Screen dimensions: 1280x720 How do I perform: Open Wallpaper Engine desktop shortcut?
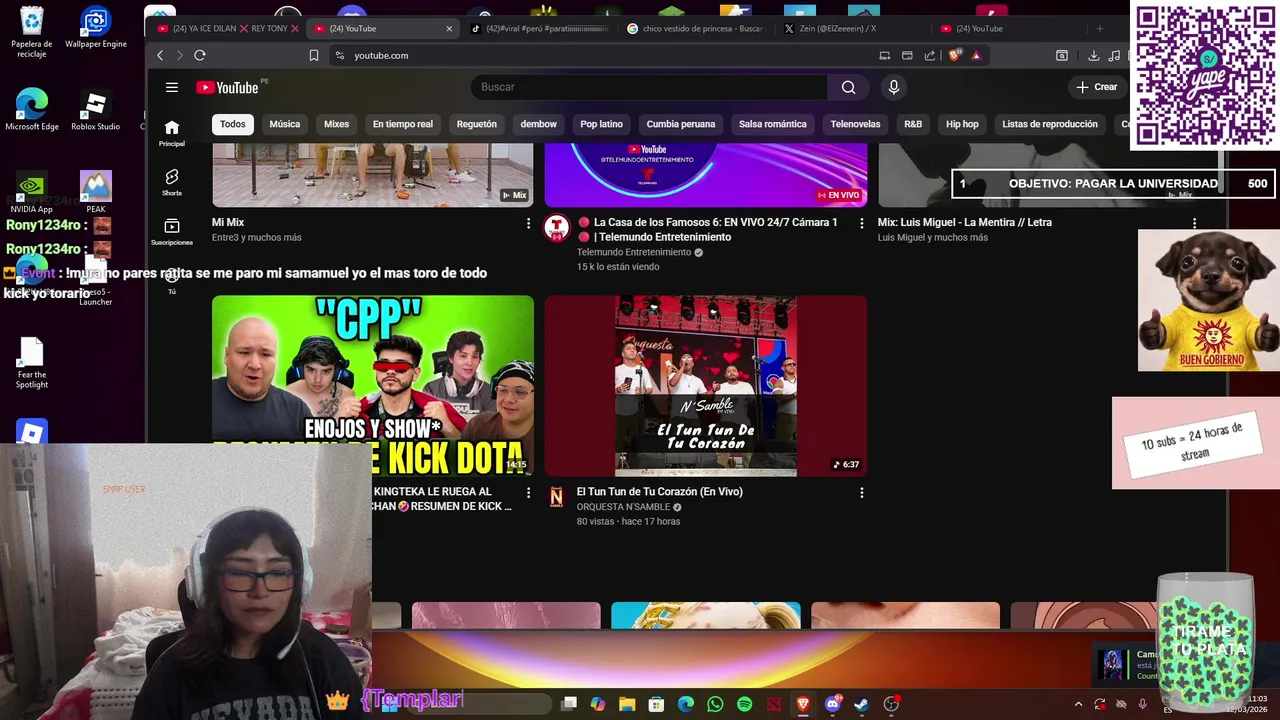[95, 29]
